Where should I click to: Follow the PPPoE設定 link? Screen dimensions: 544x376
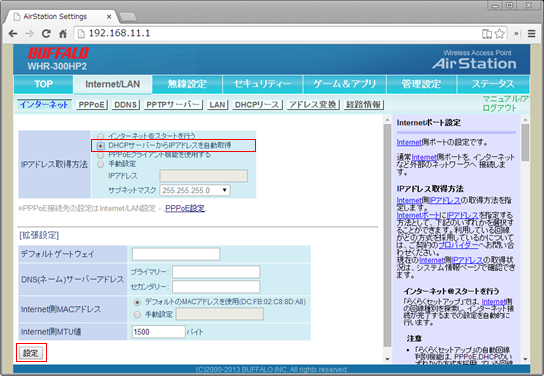[x=185, y=208]
